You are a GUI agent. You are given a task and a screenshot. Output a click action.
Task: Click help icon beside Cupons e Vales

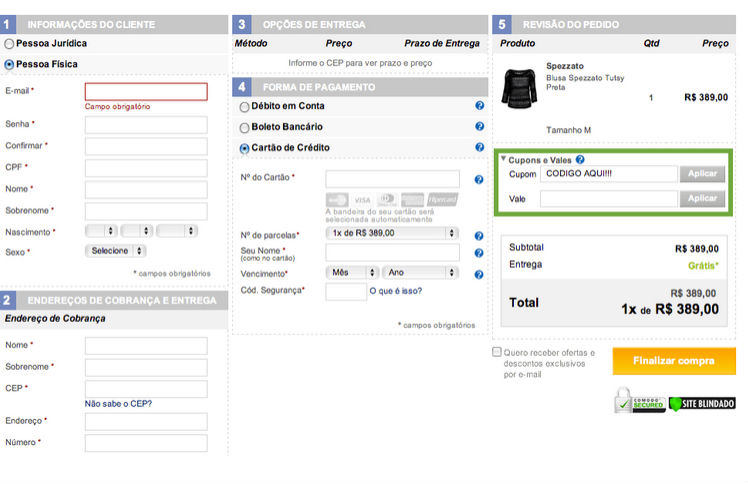click(x=580, y=159)
